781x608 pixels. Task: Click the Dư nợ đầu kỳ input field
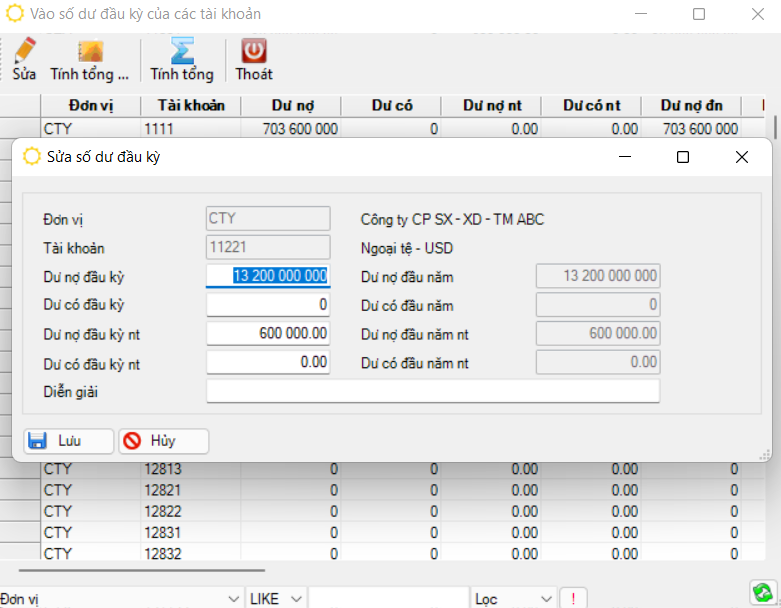pos(268,277)
